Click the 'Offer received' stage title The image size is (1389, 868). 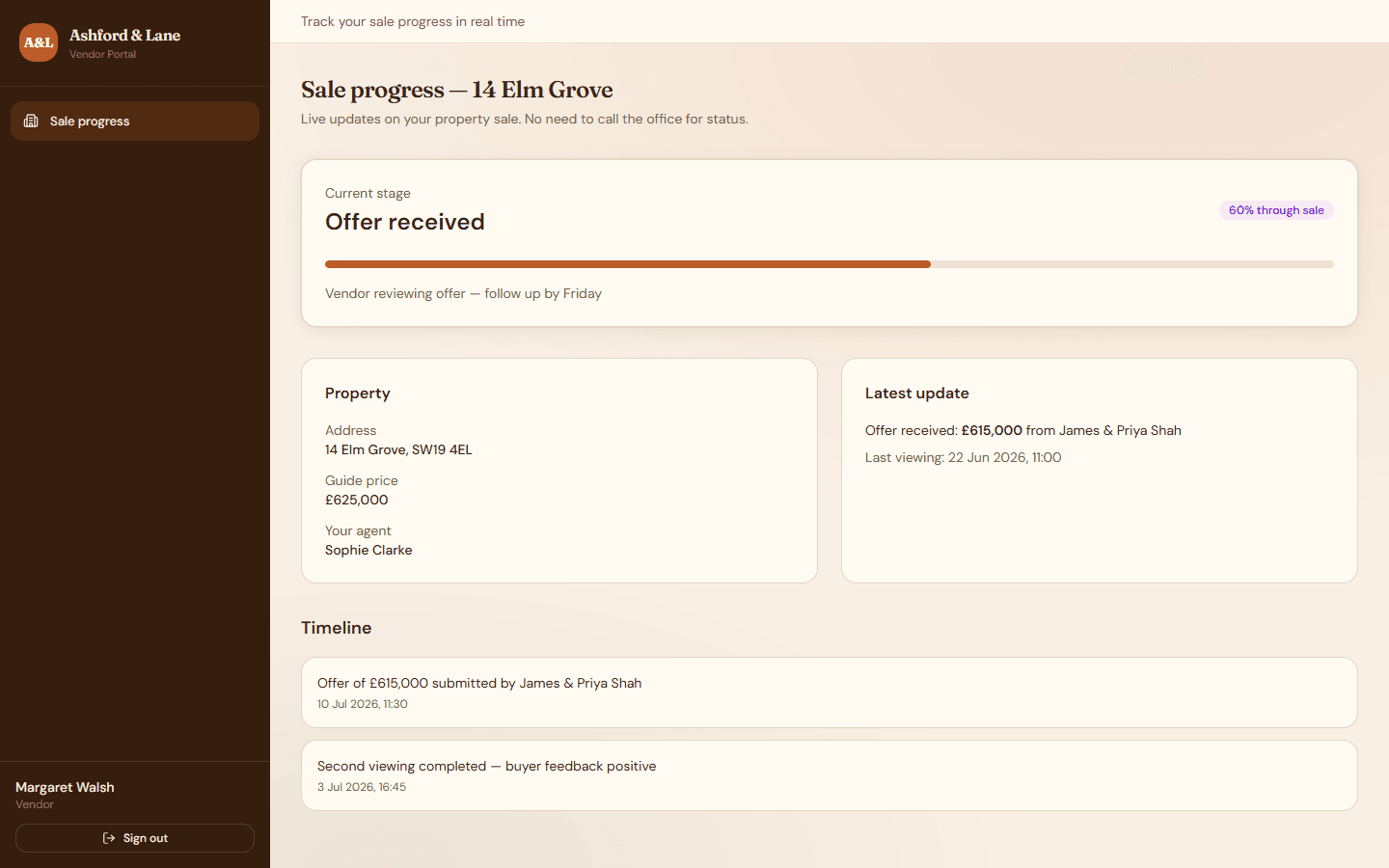click(405, 222)
